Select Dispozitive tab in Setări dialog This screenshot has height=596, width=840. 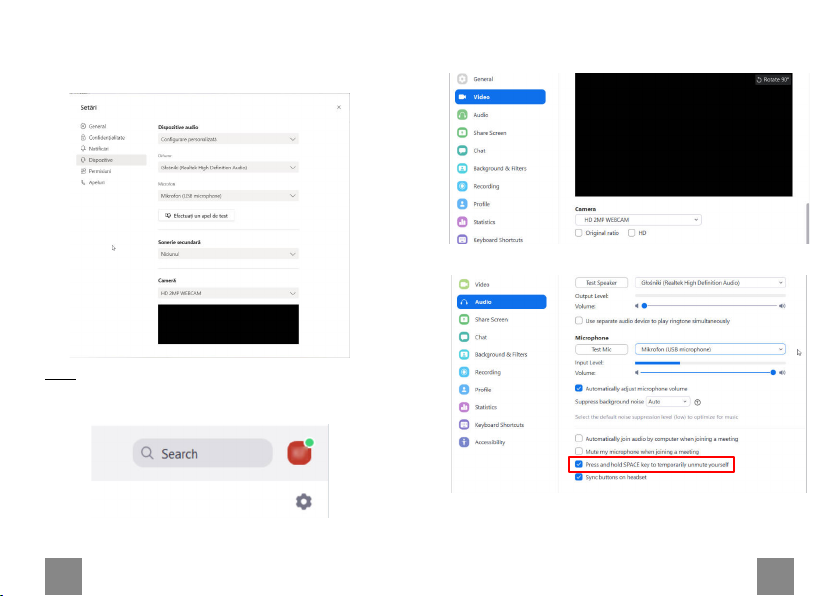pos(111,160)
